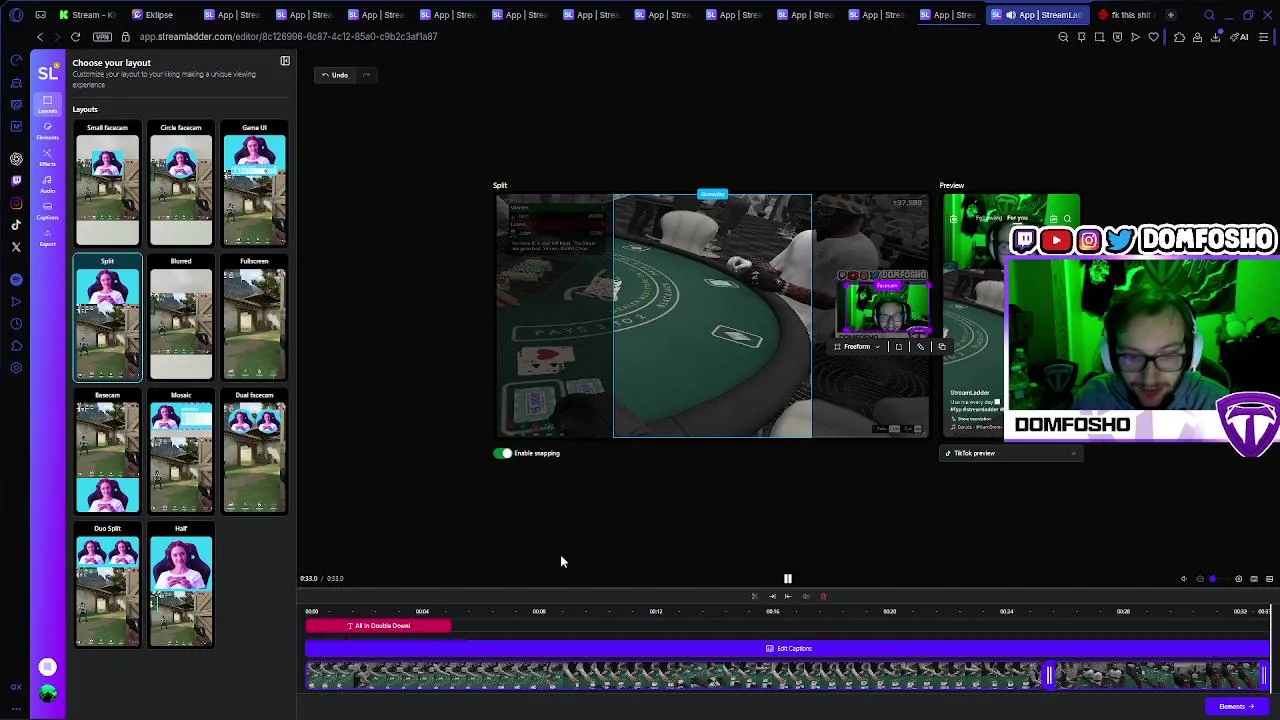Select the Circle facecam layout
The height and width of the screenshot is (720, 1280).
click(181, 185)
